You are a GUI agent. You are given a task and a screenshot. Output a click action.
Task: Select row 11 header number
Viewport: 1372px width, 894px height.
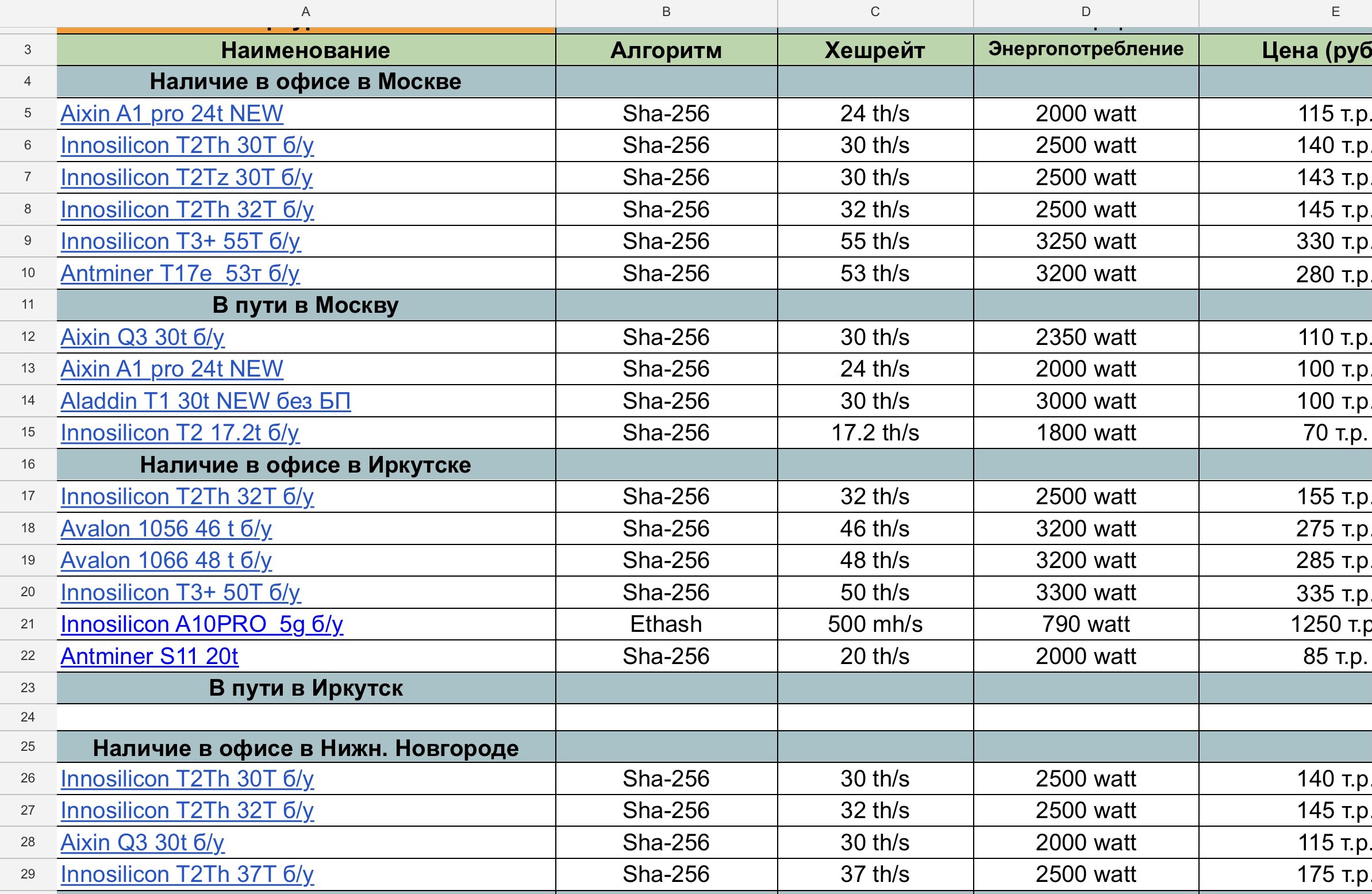click(28, 305)
